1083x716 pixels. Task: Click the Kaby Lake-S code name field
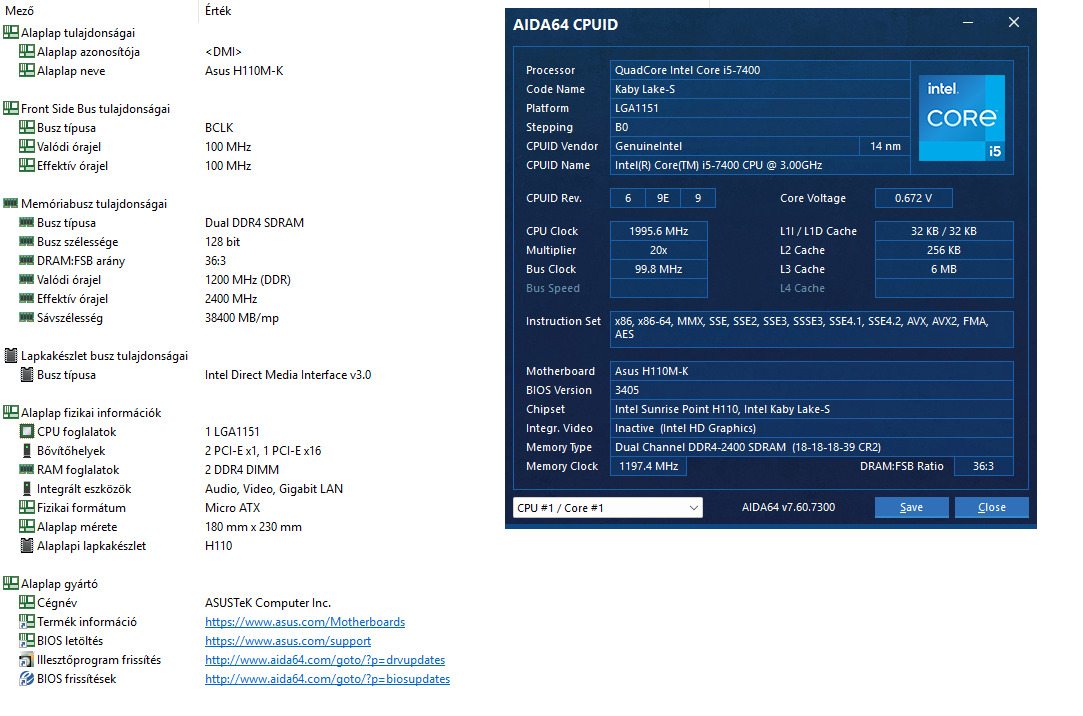pyautogui.click(x=760, y=89)
